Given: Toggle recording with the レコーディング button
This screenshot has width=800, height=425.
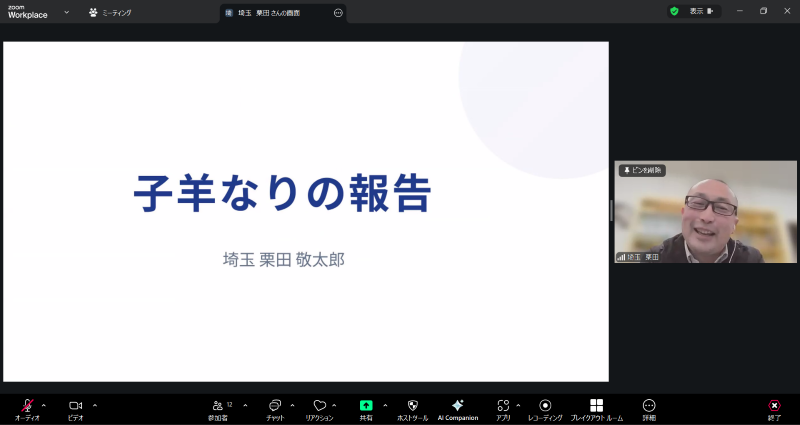Looking at the screenshot, I should [x=545, y=406].
